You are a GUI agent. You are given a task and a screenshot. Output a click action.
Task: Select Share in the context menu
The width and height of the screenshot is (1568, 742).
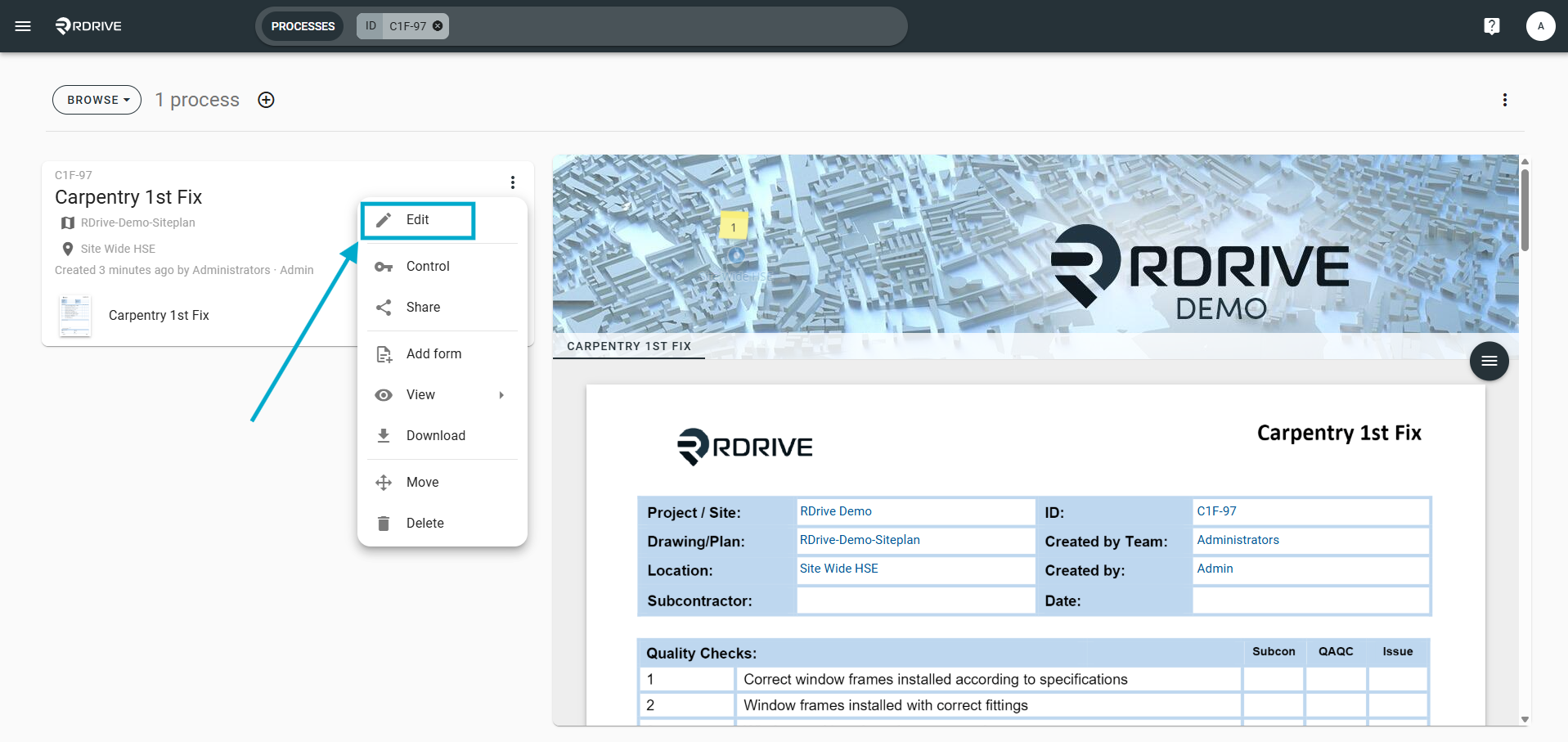pos(443,308)
